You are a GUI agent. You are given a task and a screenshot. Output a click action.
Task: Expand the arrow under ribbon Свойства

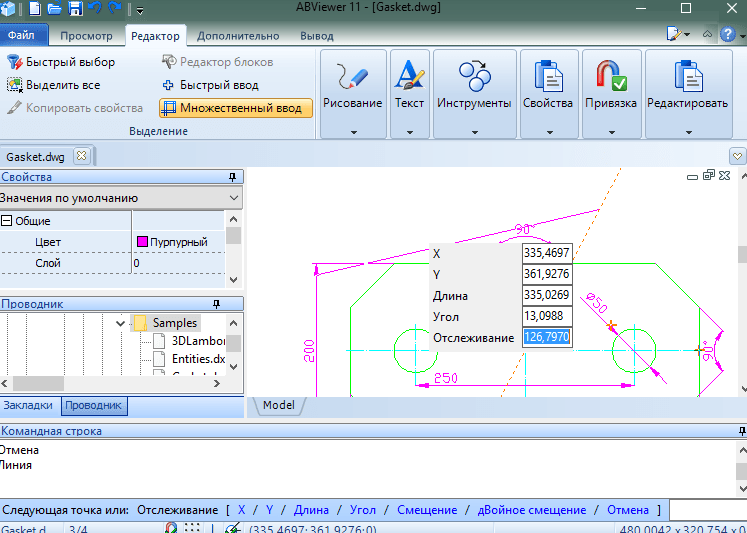pos(549,132)
